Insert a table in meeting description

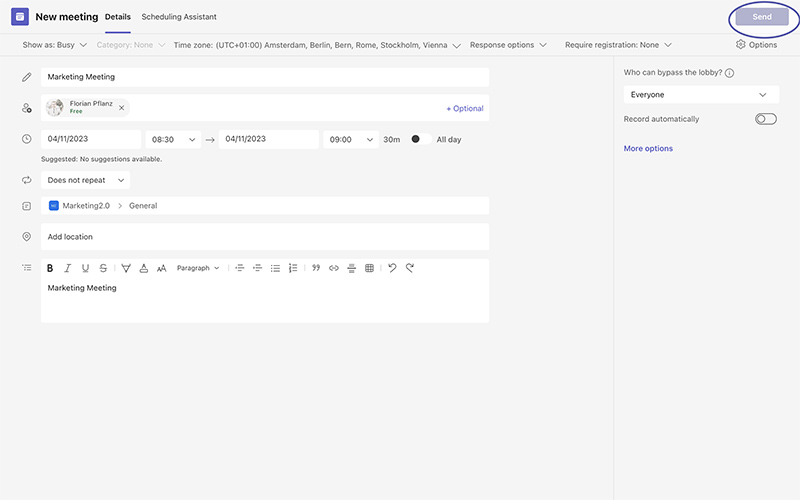click(369, 268)
